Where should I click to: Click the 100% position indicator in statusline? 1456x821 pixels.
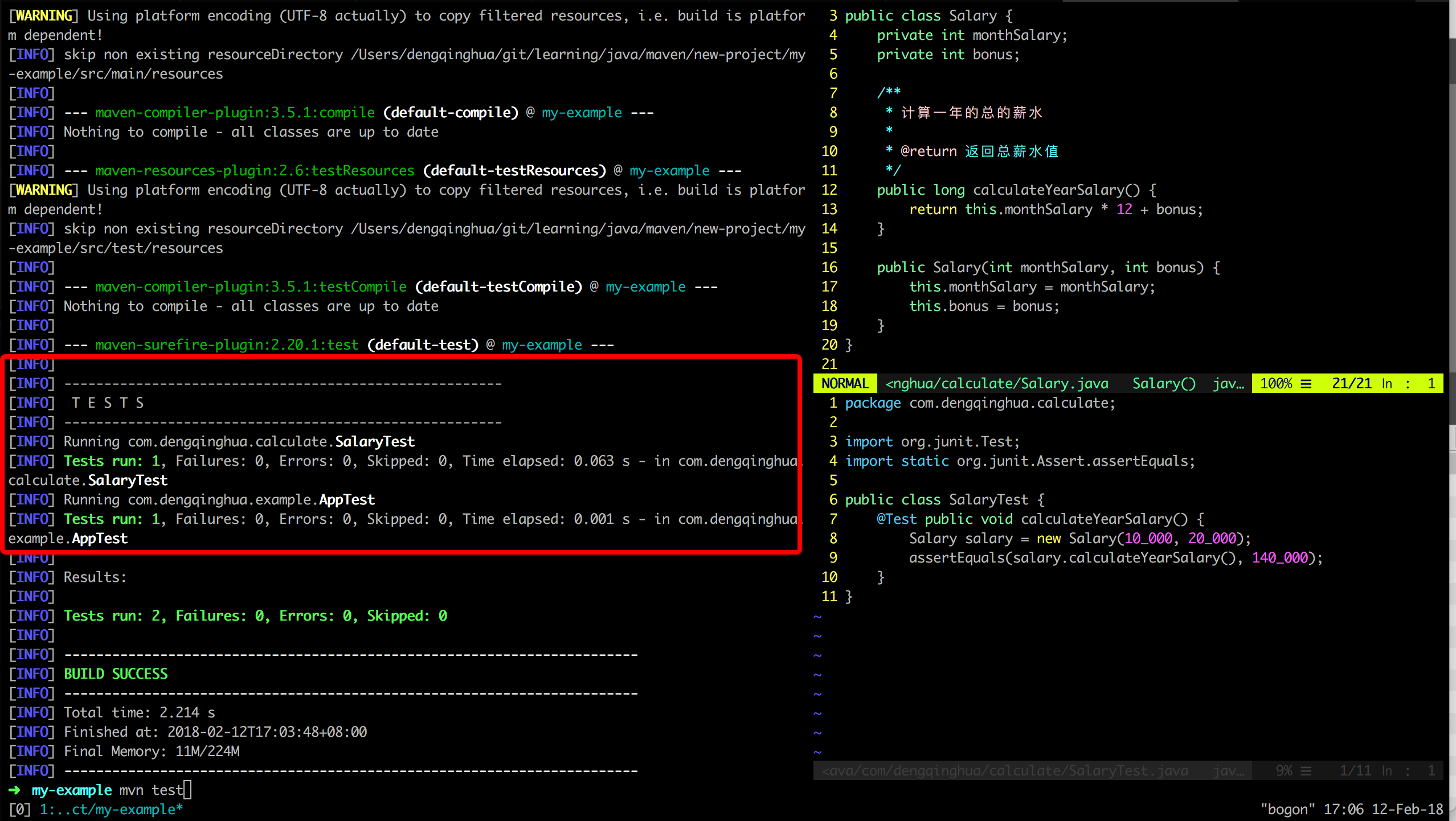[1276, 384]
